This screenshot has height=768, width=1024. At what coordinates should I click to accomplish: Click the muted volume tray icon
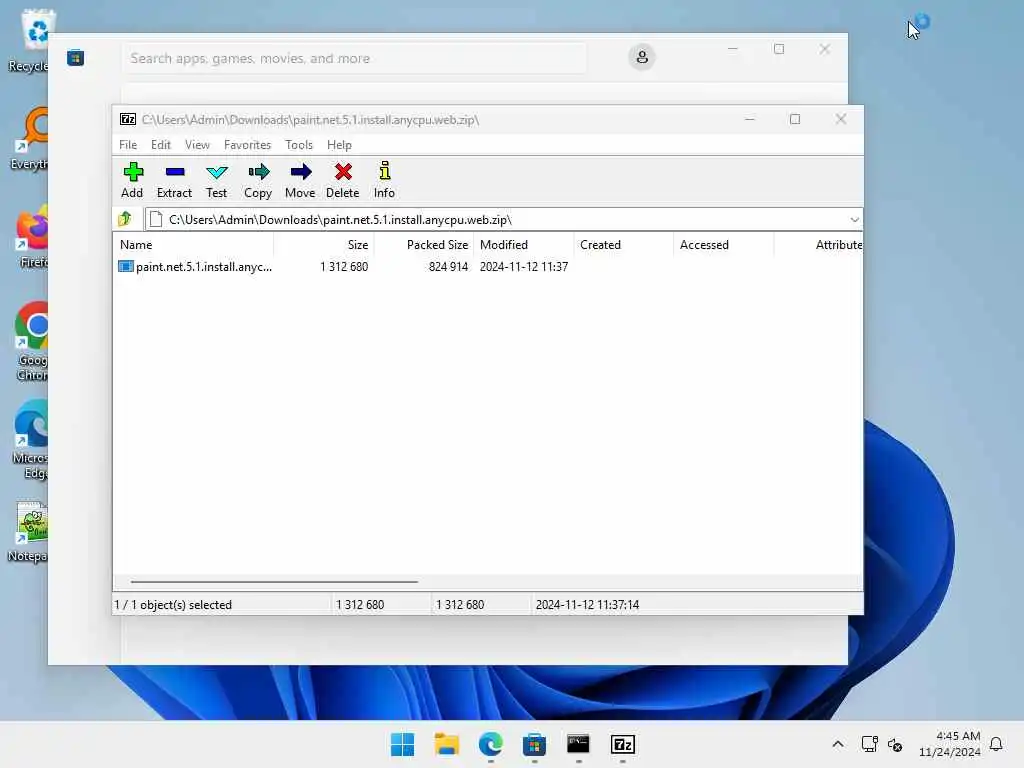point(895,744)
